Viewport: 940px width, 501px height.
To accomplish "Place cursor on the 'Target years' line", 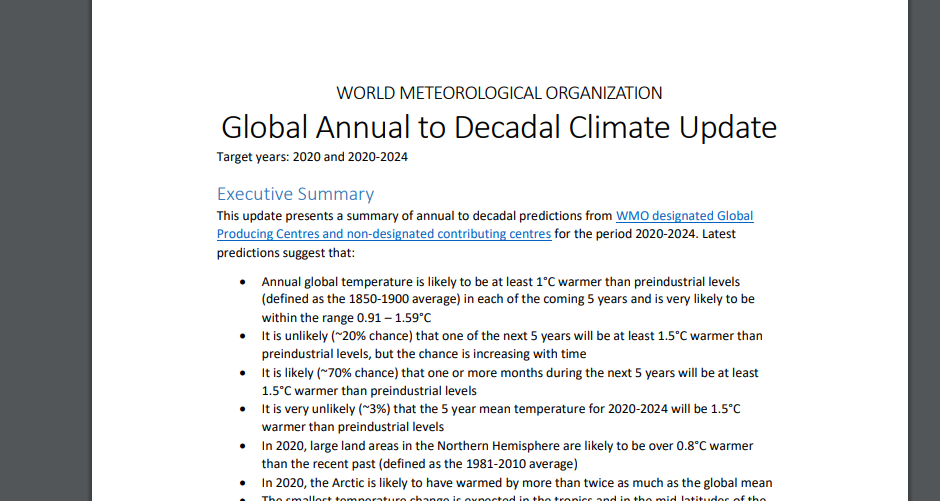I will tap(312, 157).
